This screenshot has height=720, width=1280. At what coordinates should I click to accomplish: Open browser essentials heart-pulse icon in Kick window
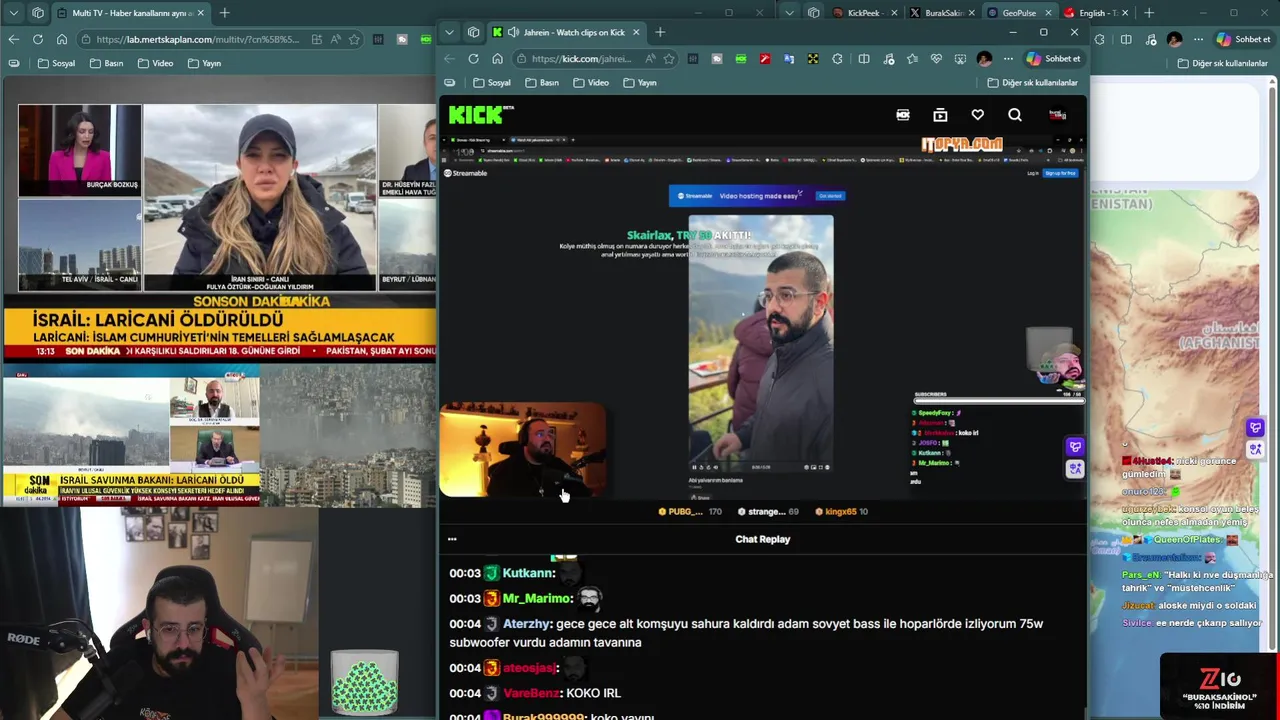(936, 59)
